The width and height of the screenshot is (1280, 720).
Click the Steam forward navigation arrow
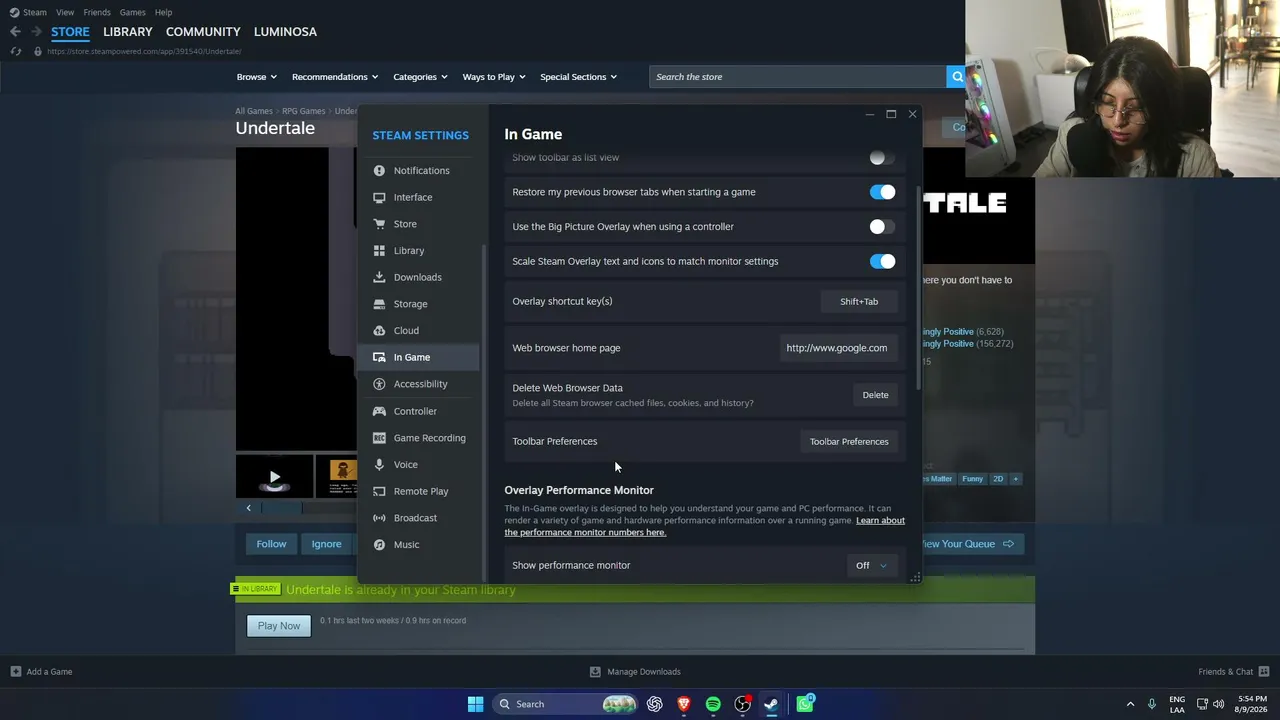pyautogui.click(x=36, y=32)
